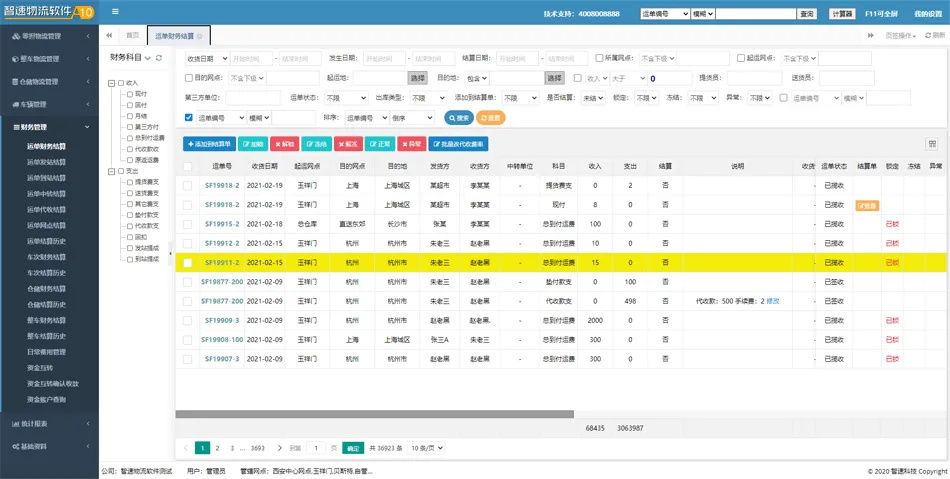The image size is (950, 479).
Task: Click the green 加锁 lock button
Action: tap(253, 144)
